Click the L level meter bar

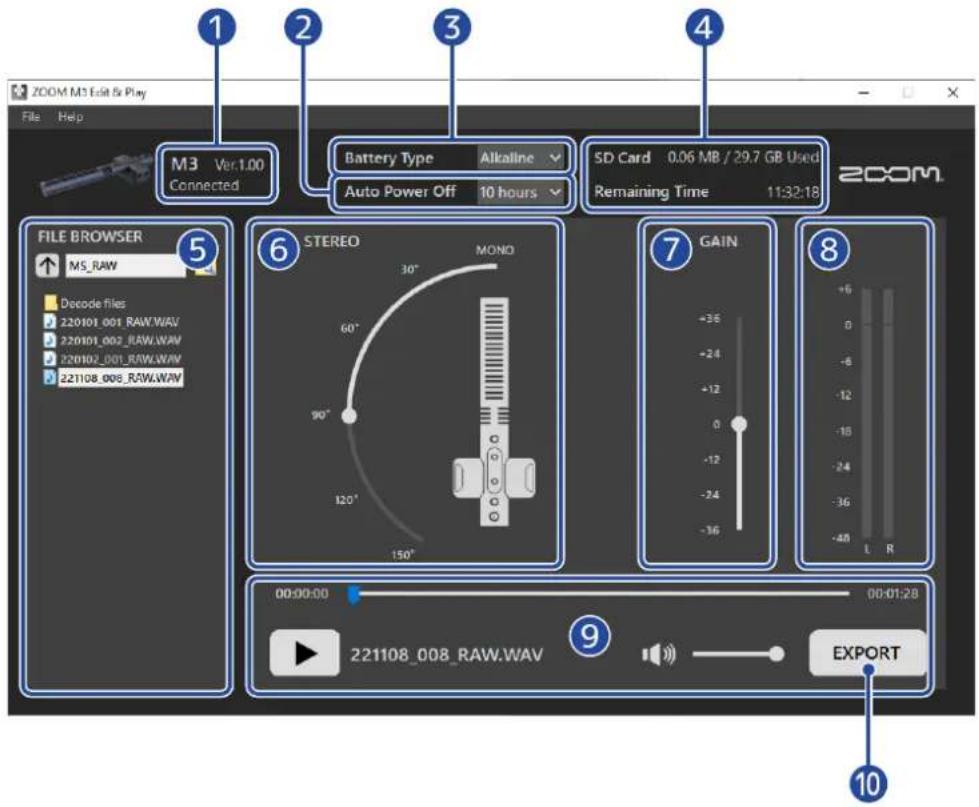coord(867,413)
